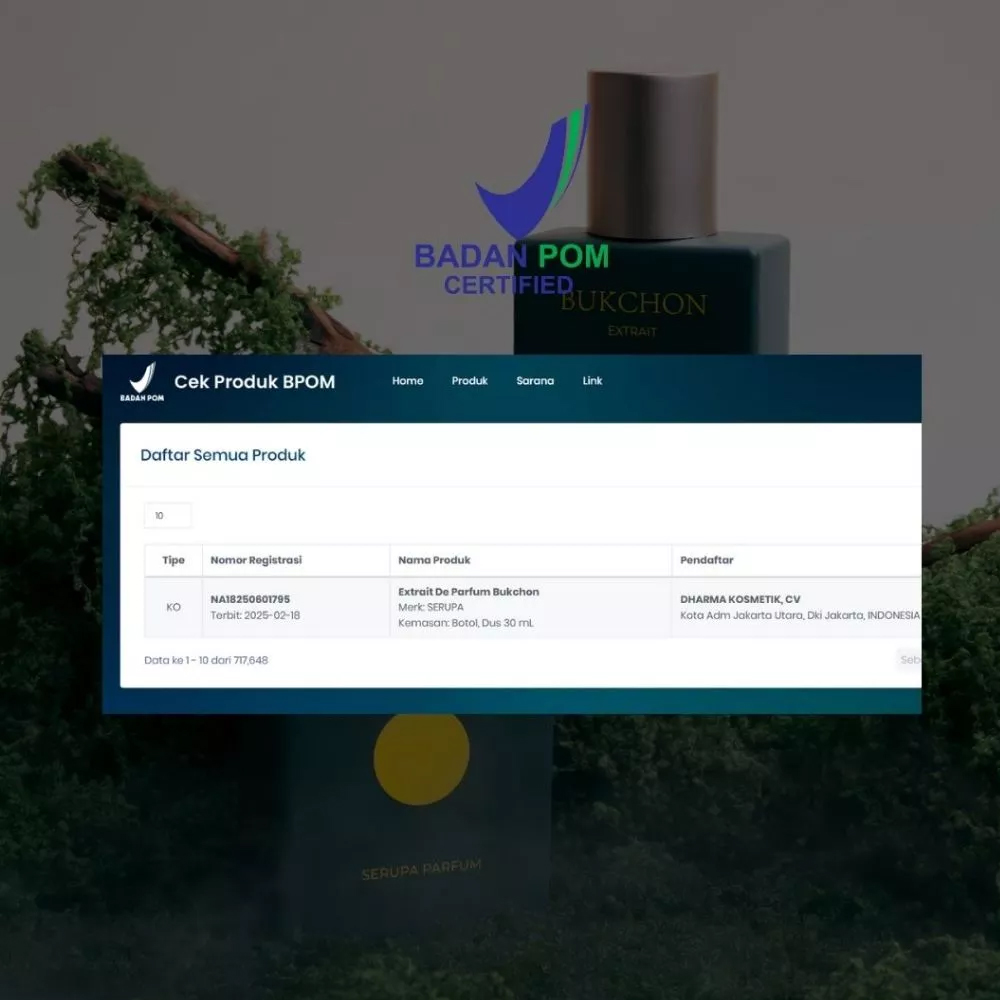Open the Cek Produk BPOM title link
The height and width of the screenshot is (1000, 1000).
pos(254,381)
